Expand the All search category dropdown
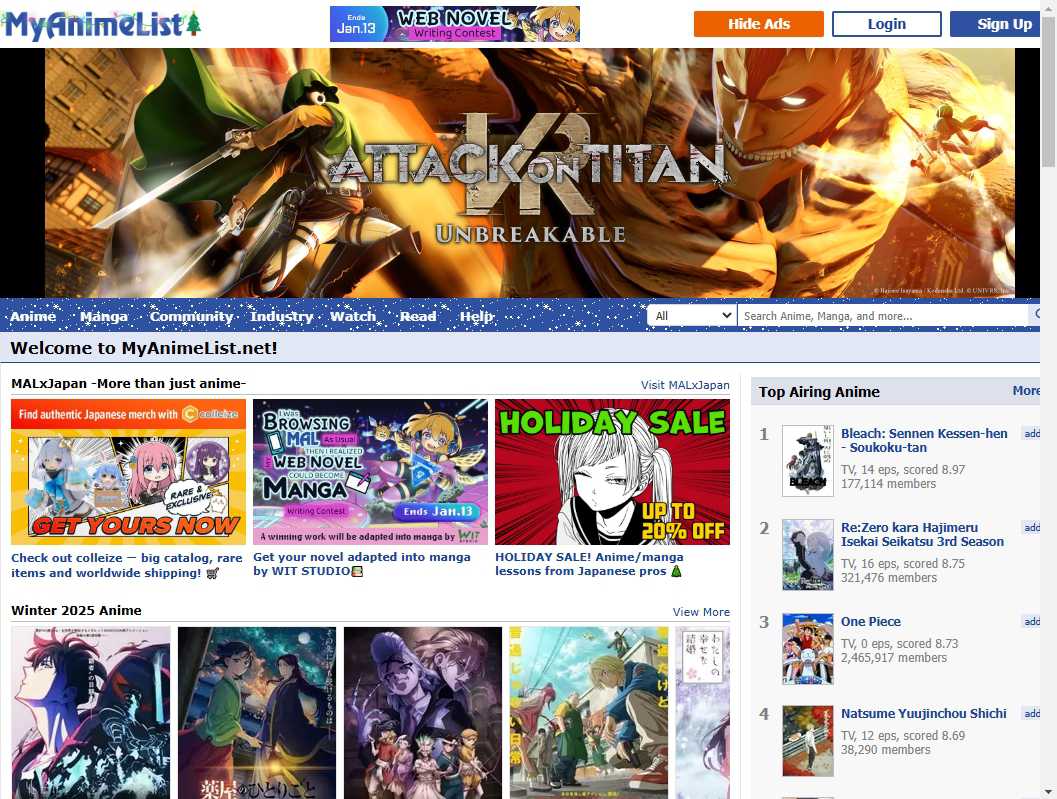Screen dimensions: 1057x799 pyautogui.click(x=692, y=316)
